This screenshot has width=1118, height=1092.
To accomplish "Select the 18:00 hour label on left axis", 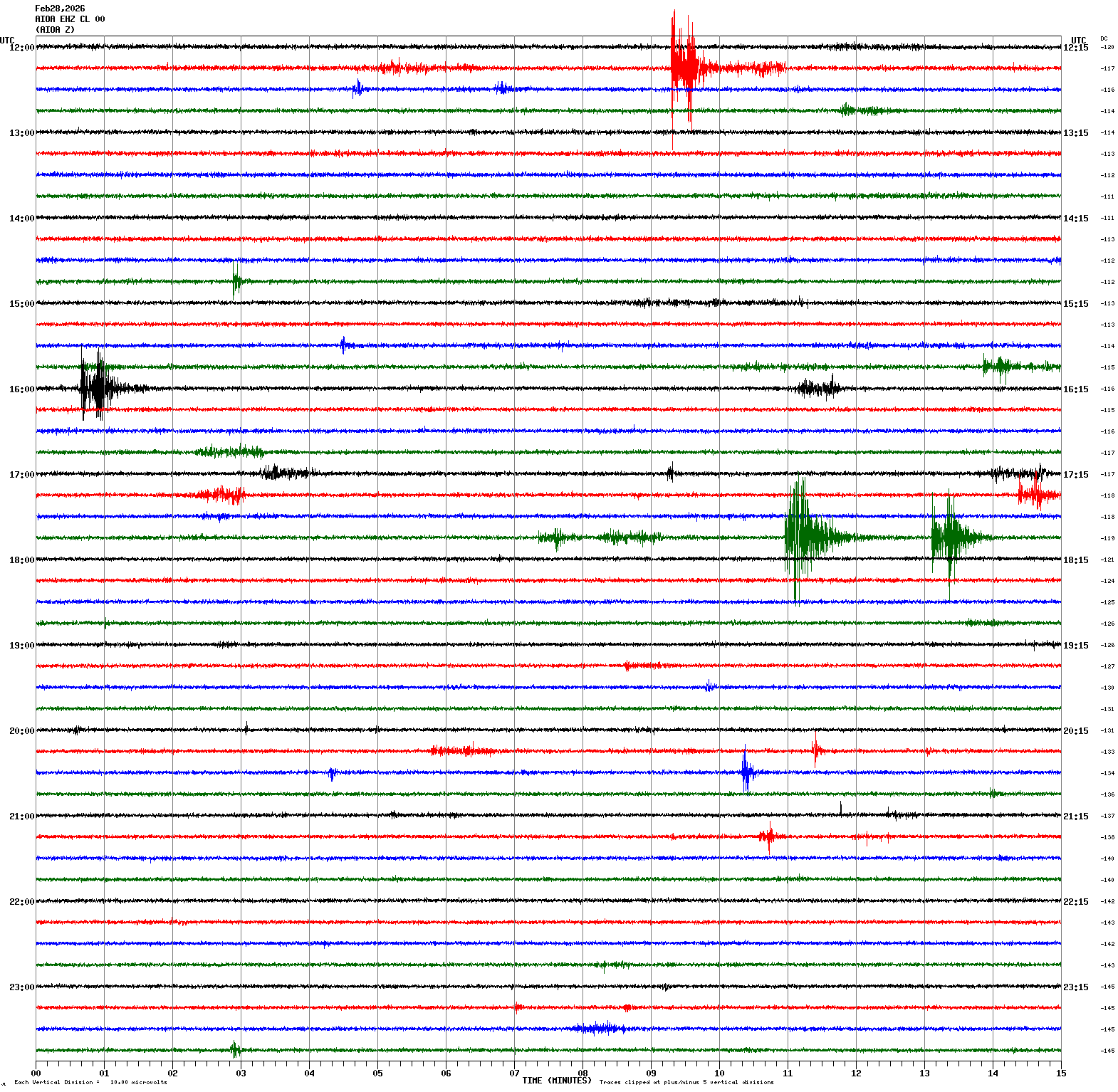I will (21, 560).
